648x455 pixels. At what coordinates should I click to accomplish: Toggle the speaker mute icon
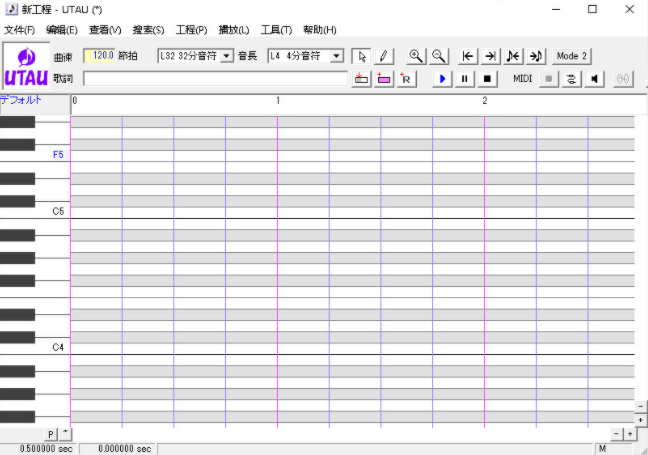point(595,78)
